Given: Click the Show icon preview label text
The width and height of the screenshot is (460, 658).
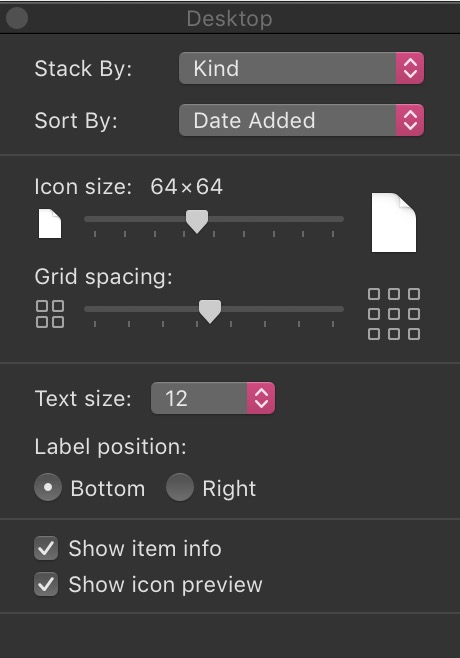Looking at the screenshot, I should (165, 585).
